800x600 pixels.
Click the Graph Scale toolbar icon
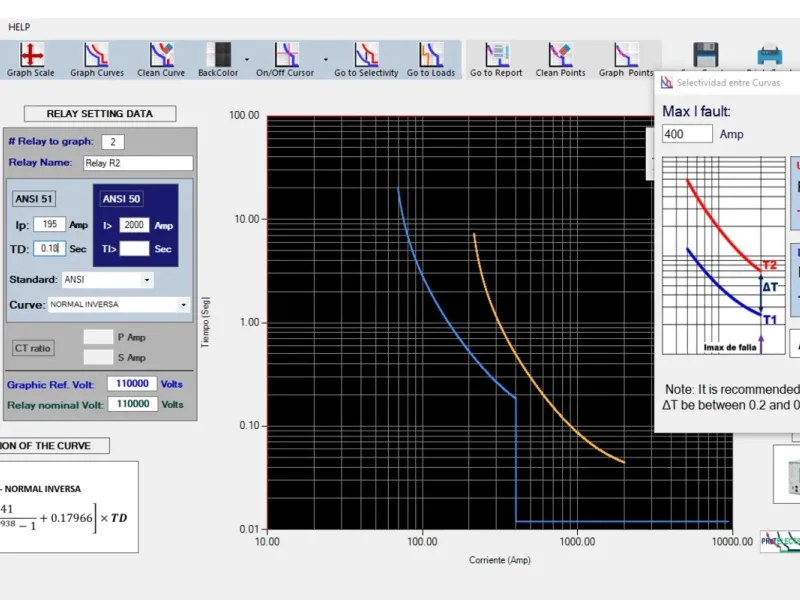click(x=31, y=60)
